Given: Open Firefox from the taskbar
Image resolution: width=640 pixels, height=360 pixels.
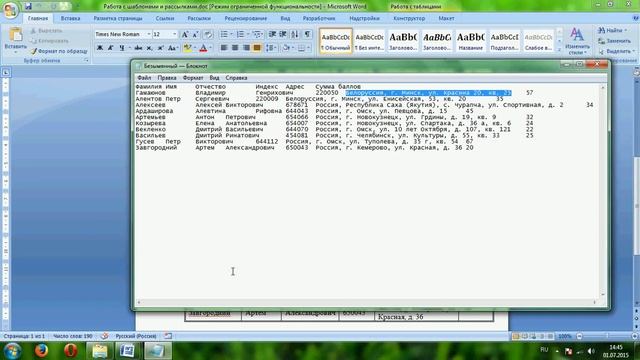Looking at the screenshot, I should [x=42, y=351].
